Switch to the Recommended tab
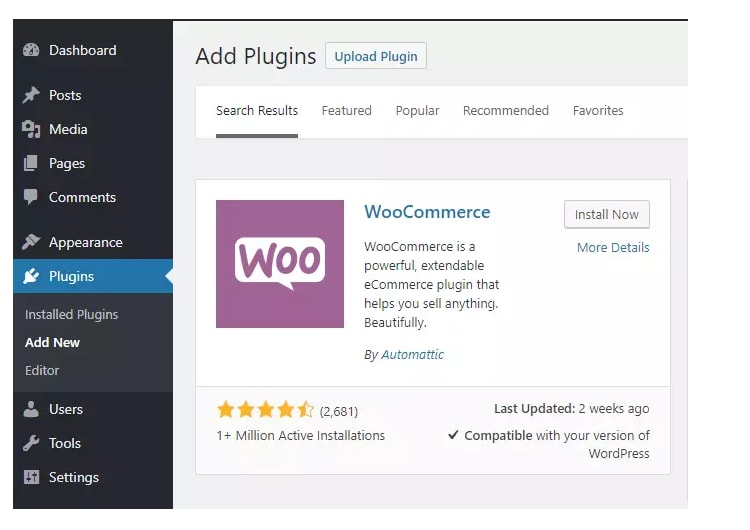The image size is (750, 530). point(506,110)
